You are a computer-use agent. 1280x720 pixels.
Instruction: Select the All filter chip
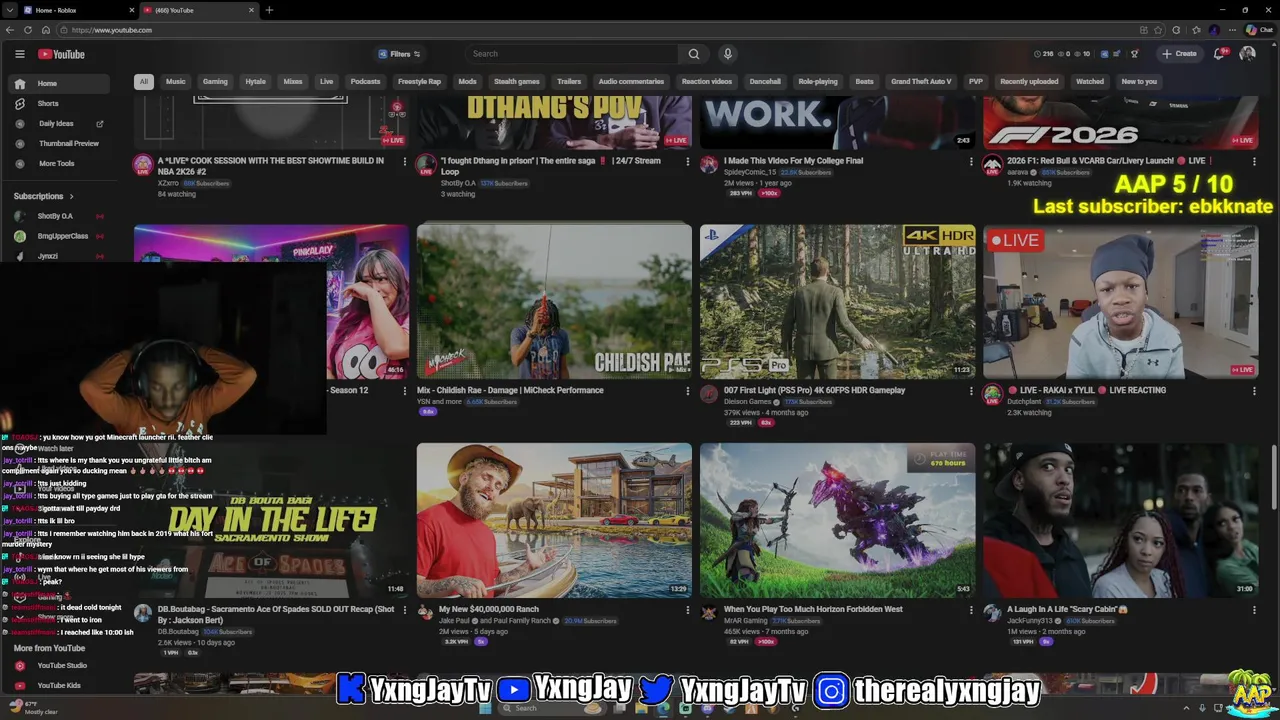(143, 82)
